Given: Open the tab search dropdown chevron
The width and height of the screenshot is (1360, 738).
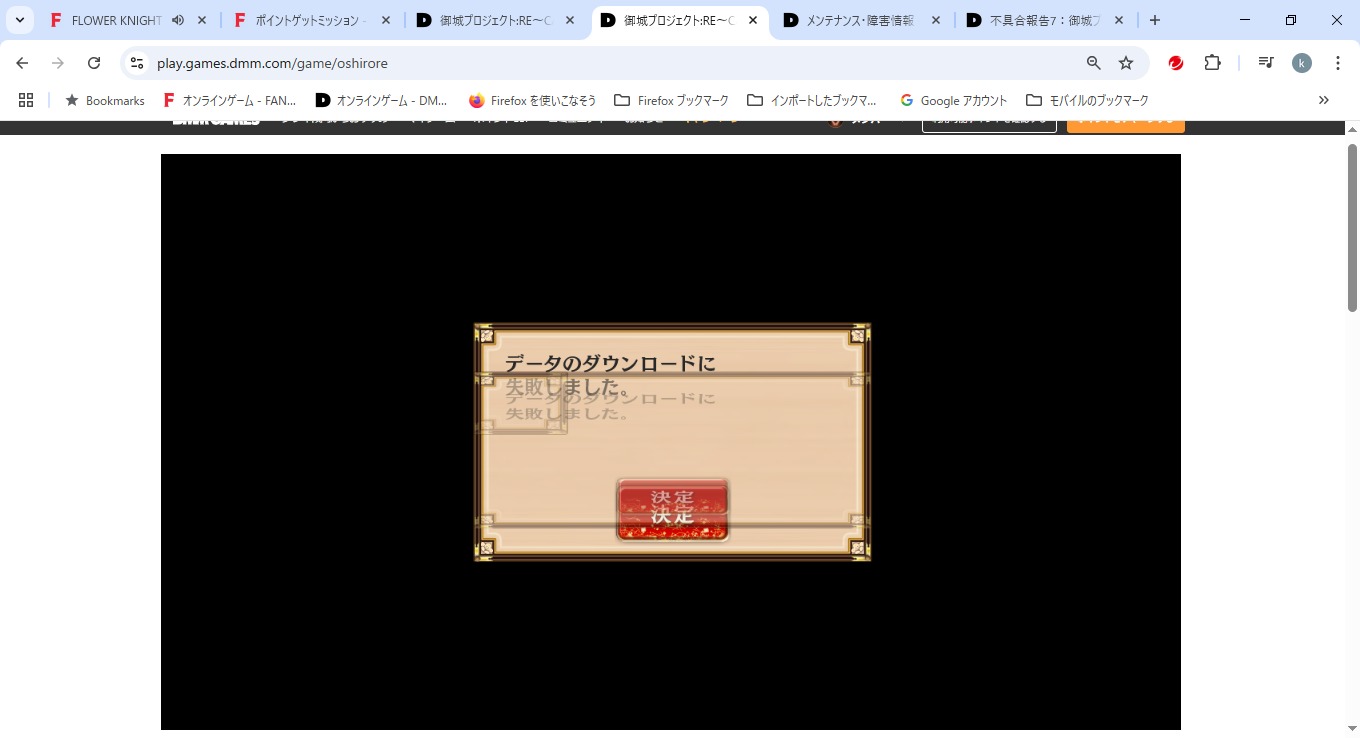Looking at the screenshot, I should 20,20.
